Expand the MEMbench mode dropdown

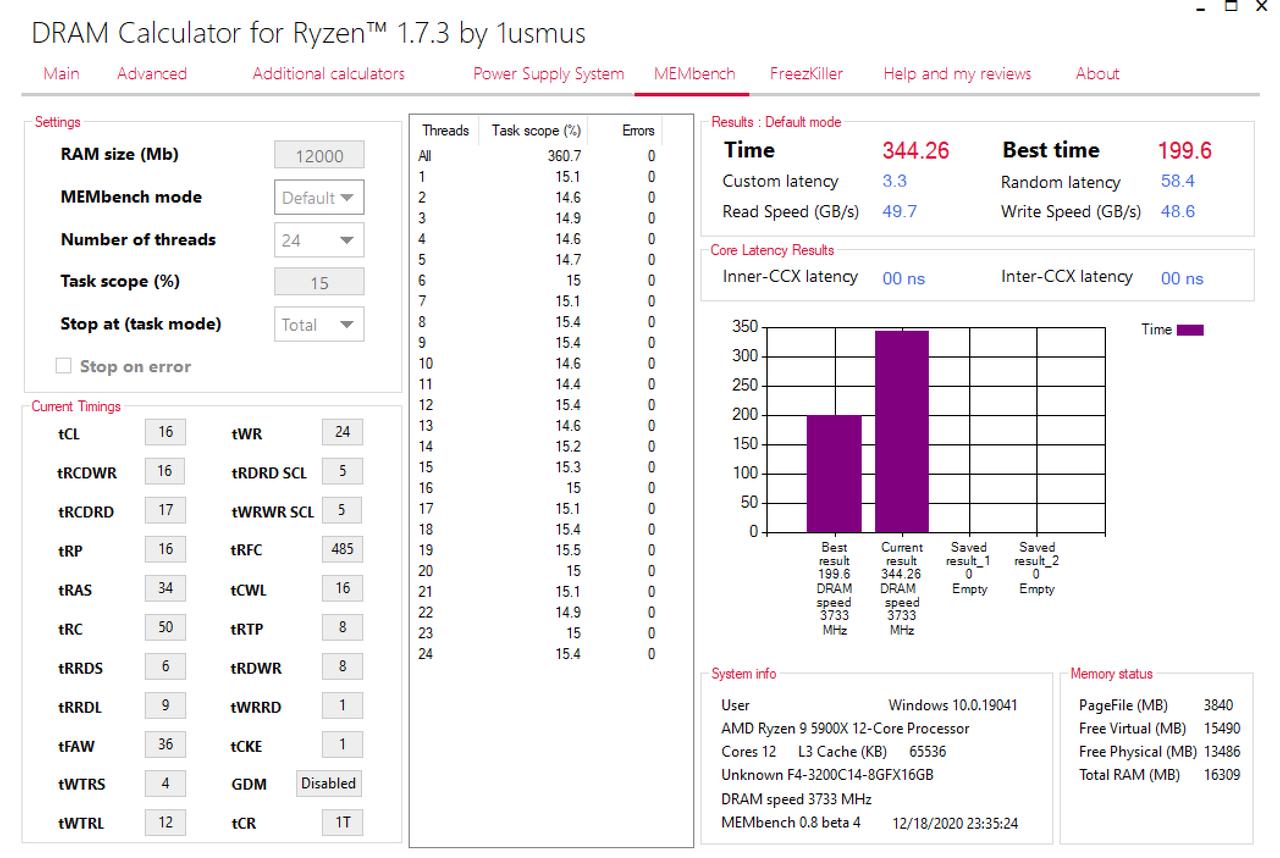(319, 197)
